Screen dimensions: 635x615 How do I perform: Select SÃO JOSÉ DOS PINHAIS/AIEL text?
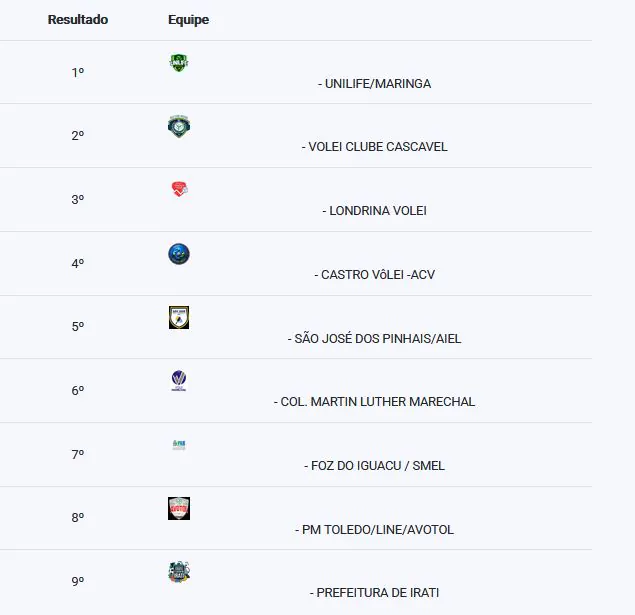click(x=378, y=339)
